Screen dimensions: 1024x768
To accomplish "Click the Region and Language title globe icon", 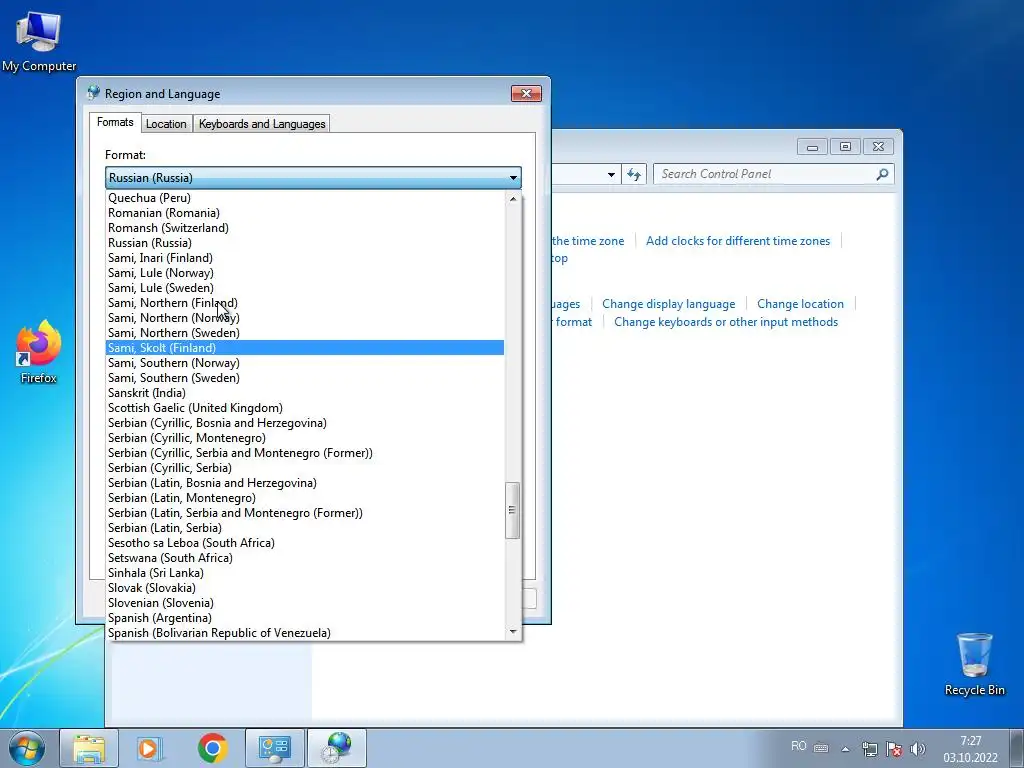I will (x=93, y=93).
